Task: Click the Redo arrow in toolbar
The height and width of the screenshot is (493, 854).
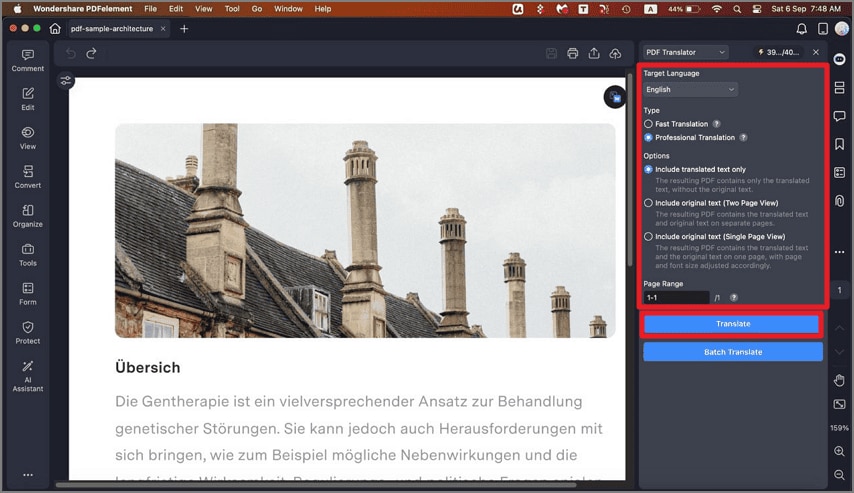Action: coord(91,53)
